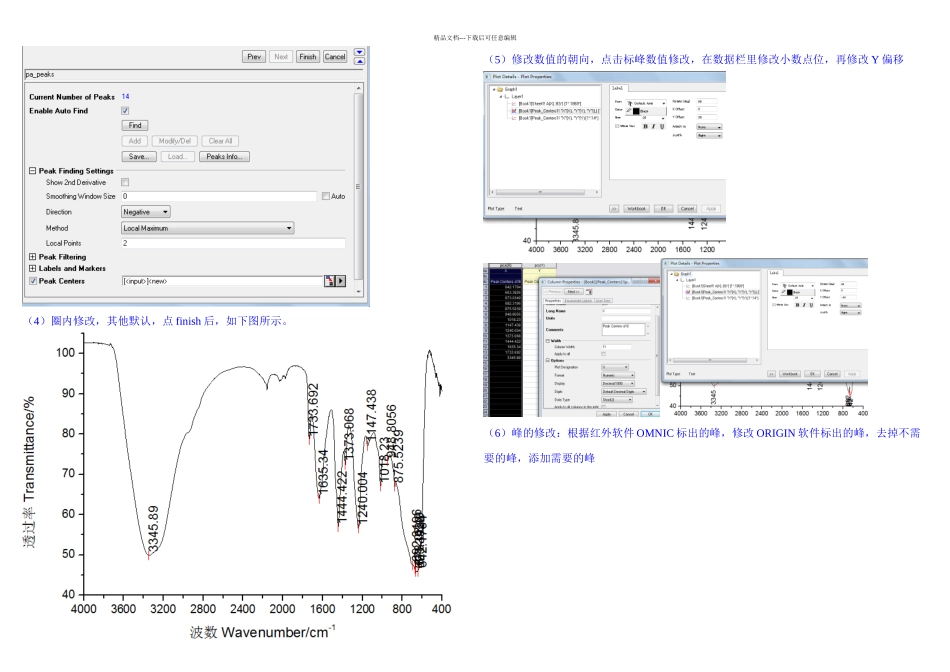Open the Direction dropdown showing Negative
The image size is (950, 672).
tap(146, 212)
